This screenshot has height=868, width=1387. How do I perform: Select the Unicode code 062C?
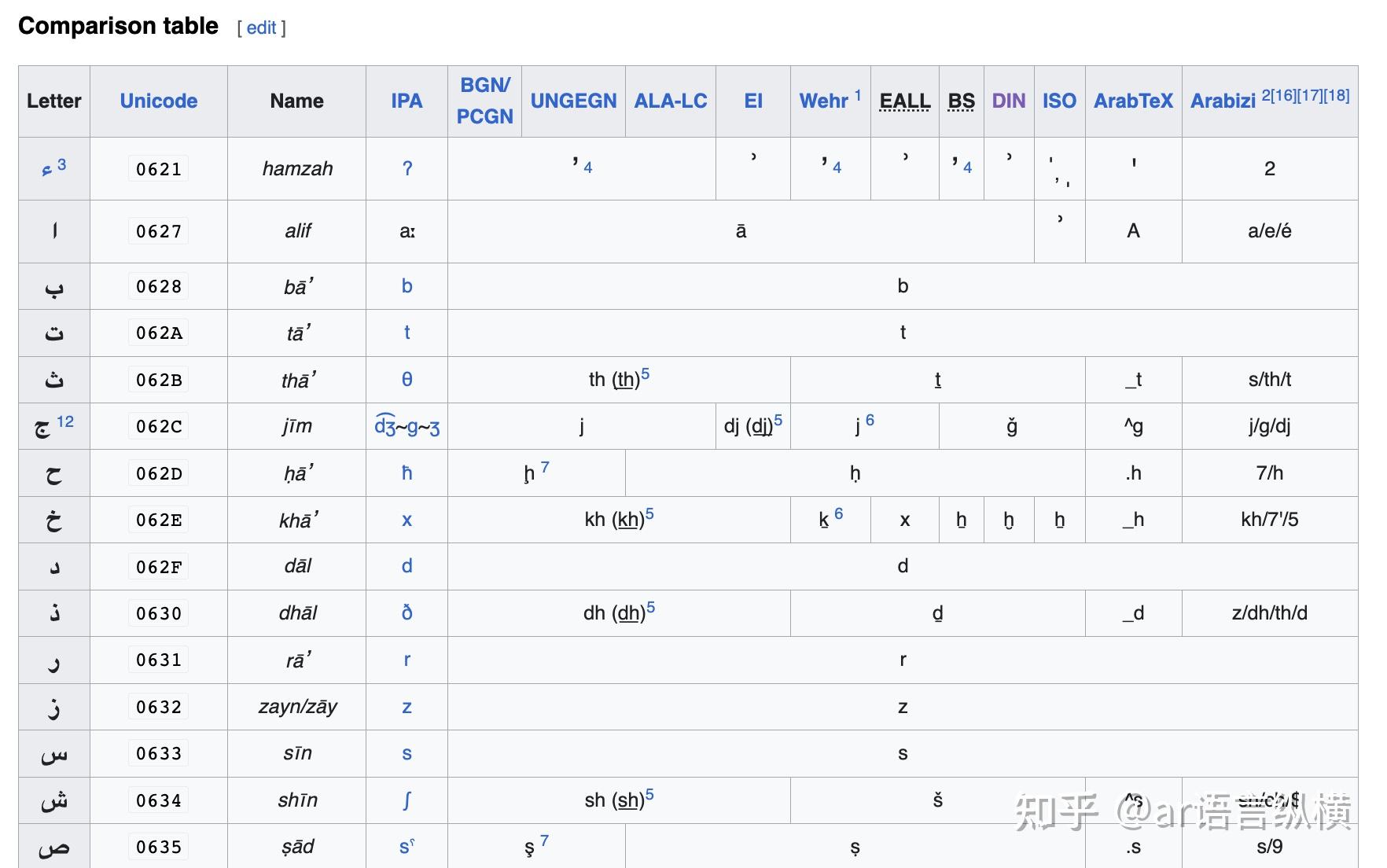click(158, 426)
